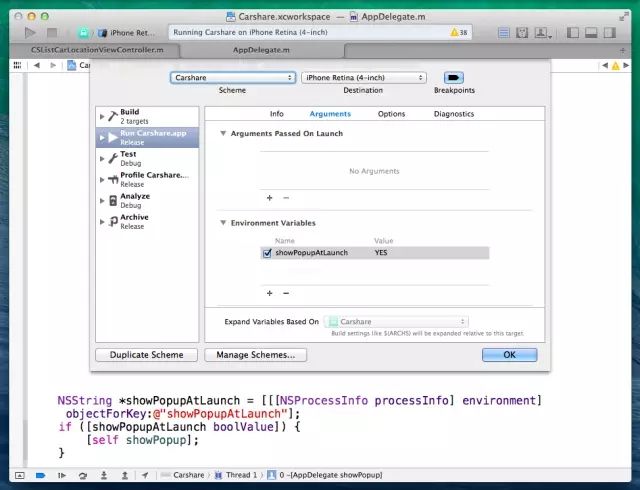This screenshot has width=640, height=490.
Task: Click the Step Over debug icon
Action: [83, 475]
